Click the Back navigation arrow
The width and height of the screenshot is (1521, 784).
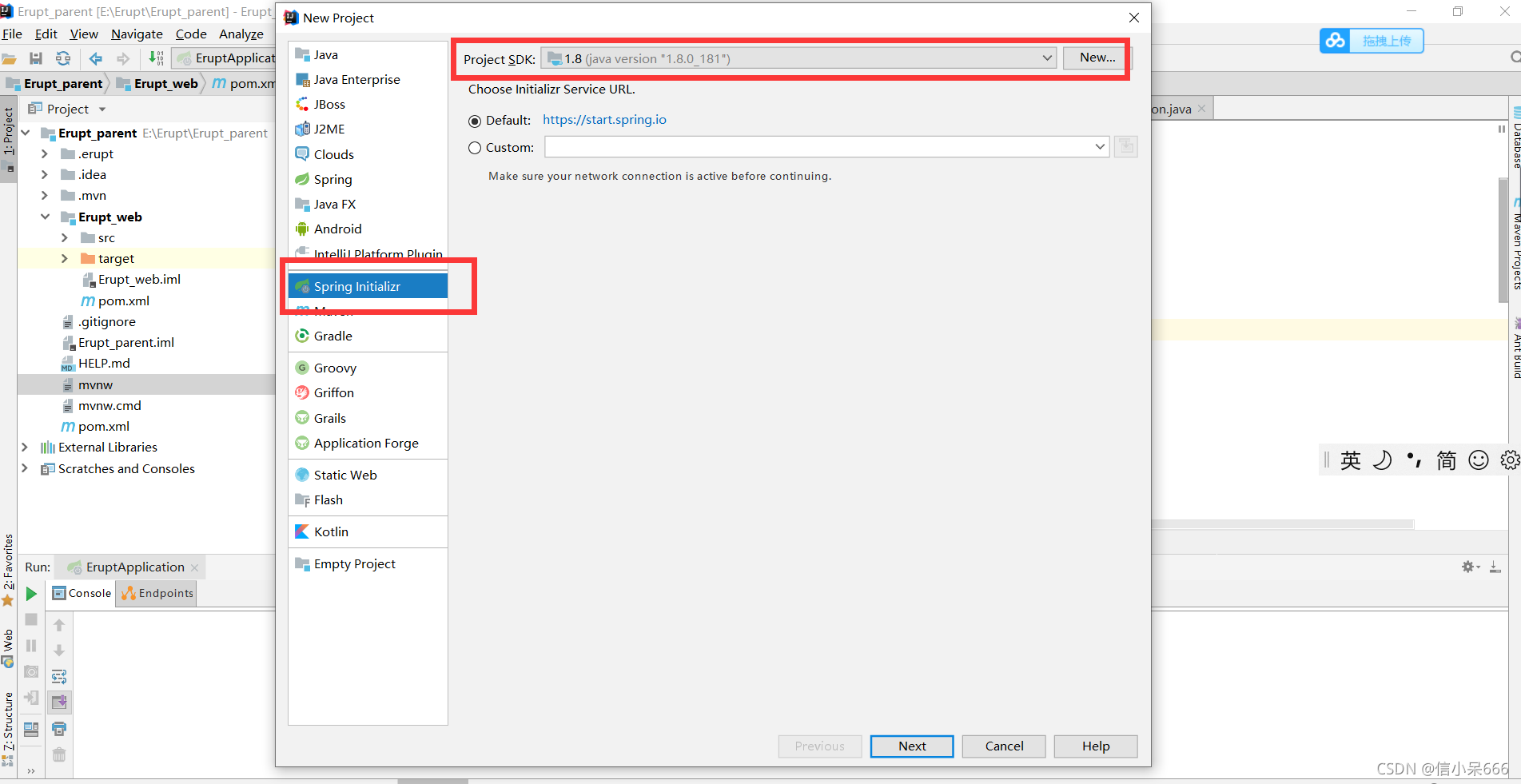(96, 58)
